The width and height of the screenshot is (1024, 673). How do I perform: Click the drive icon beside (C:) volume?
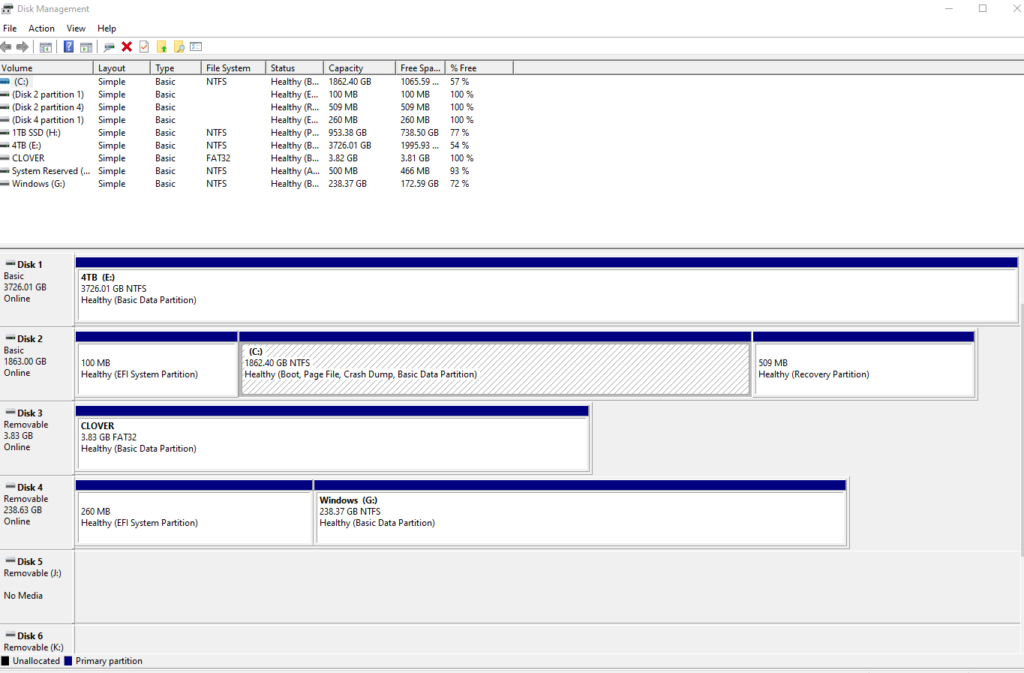point(5,82)
